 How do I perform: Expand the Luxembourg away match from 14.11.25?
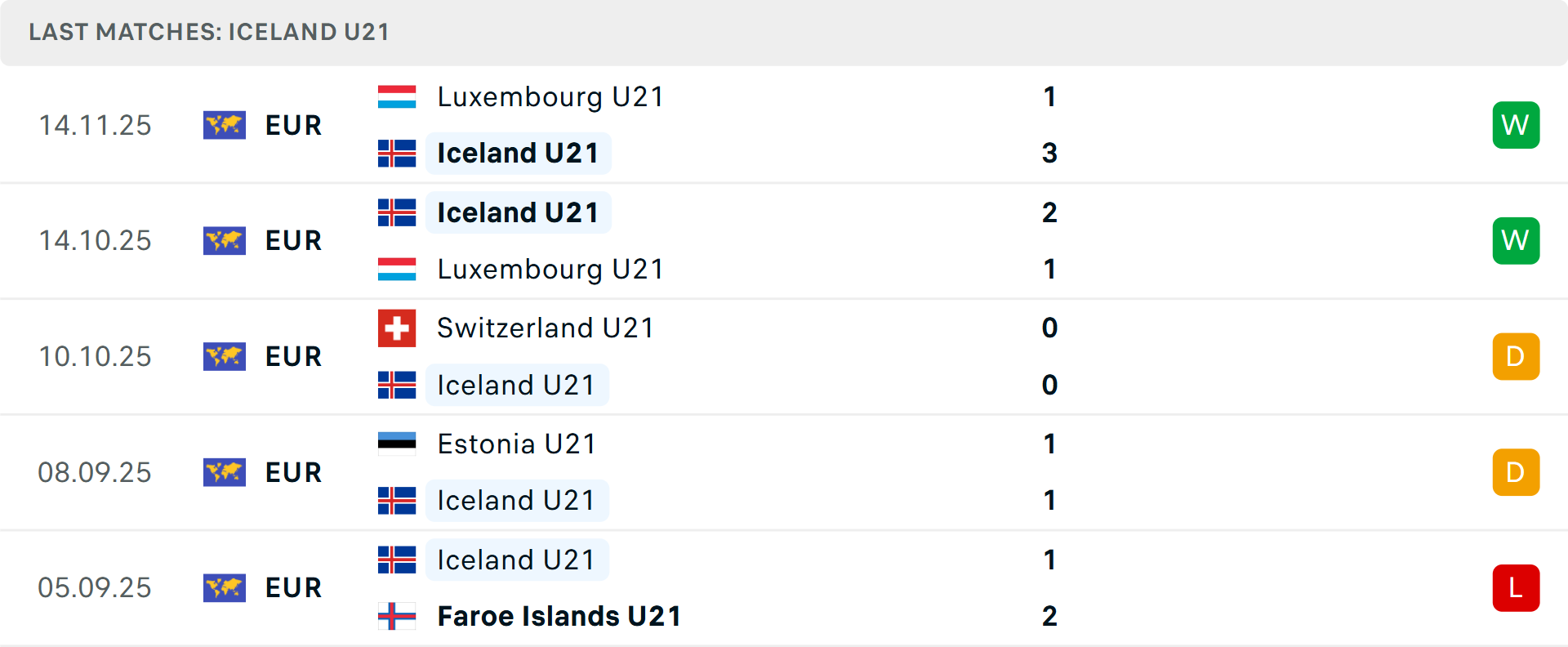point(784,125)
